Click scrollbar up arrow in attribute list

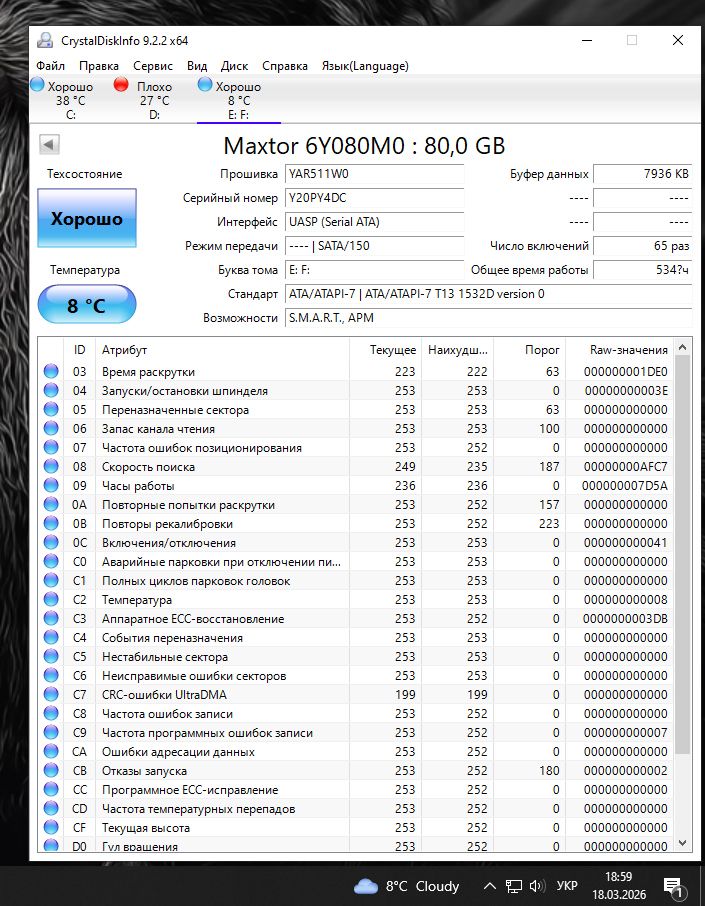[x=682, y=347]
